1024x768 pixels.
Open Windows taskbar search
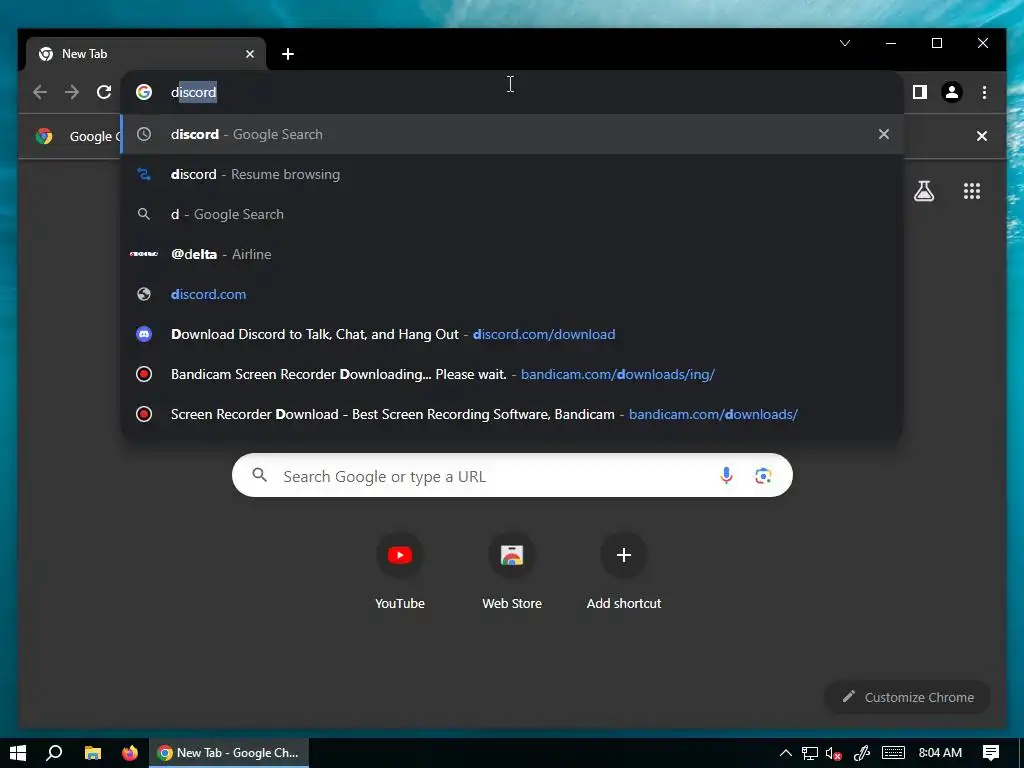click(54, 753)
